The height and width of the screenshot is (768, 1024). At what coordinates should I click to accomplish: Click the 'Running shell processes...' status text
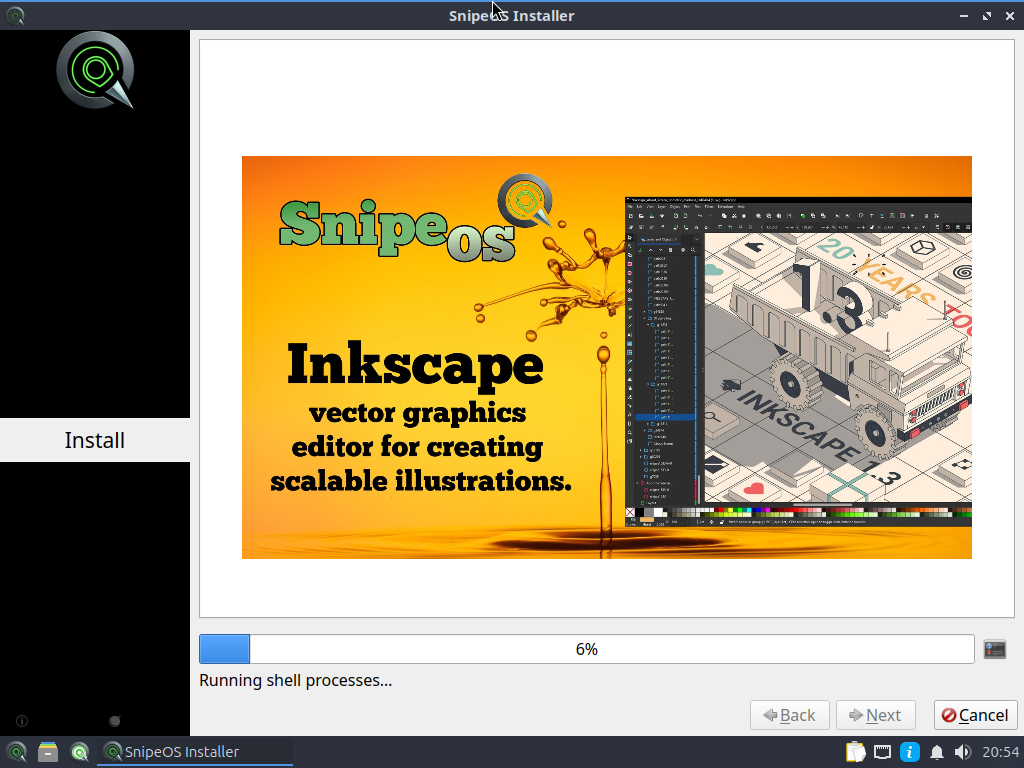(295, 680)
